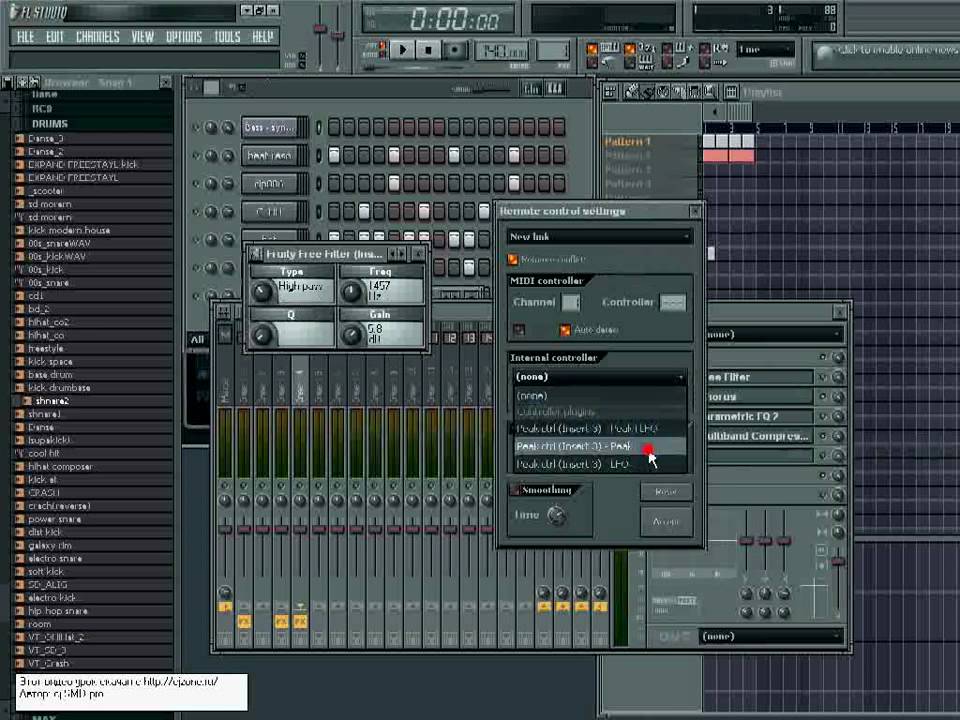
Task: Toggle the Auto detect checkbox
Action: 565,330
